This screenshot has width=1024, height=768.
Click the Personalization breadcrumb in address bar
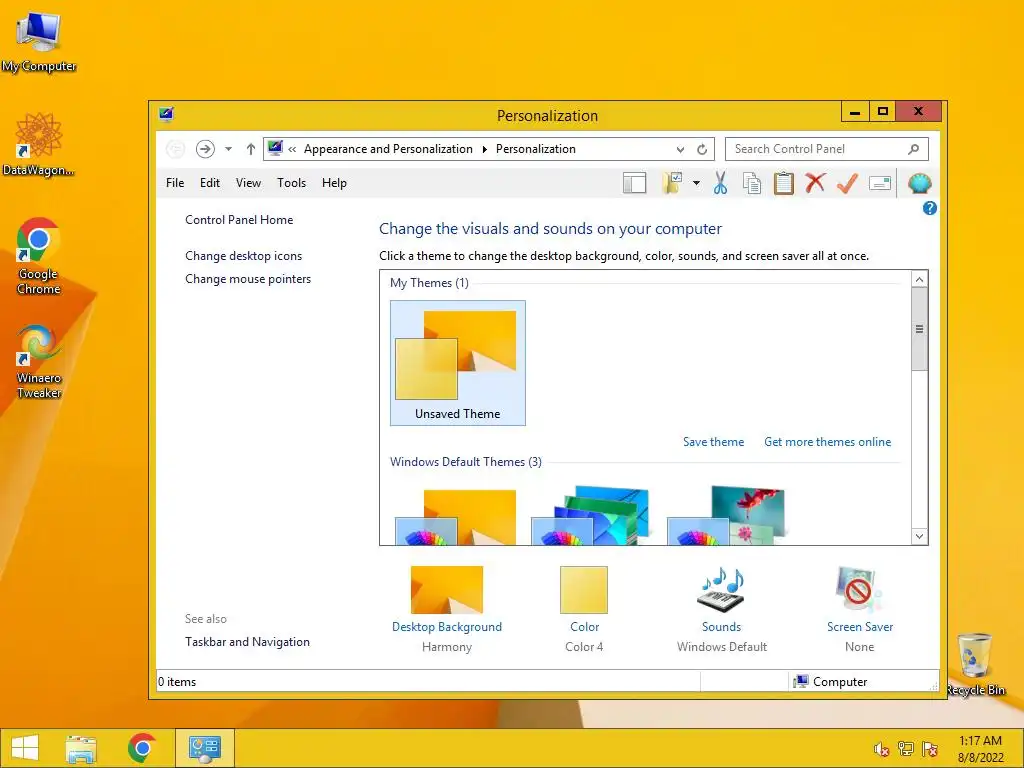pos(536,150)
